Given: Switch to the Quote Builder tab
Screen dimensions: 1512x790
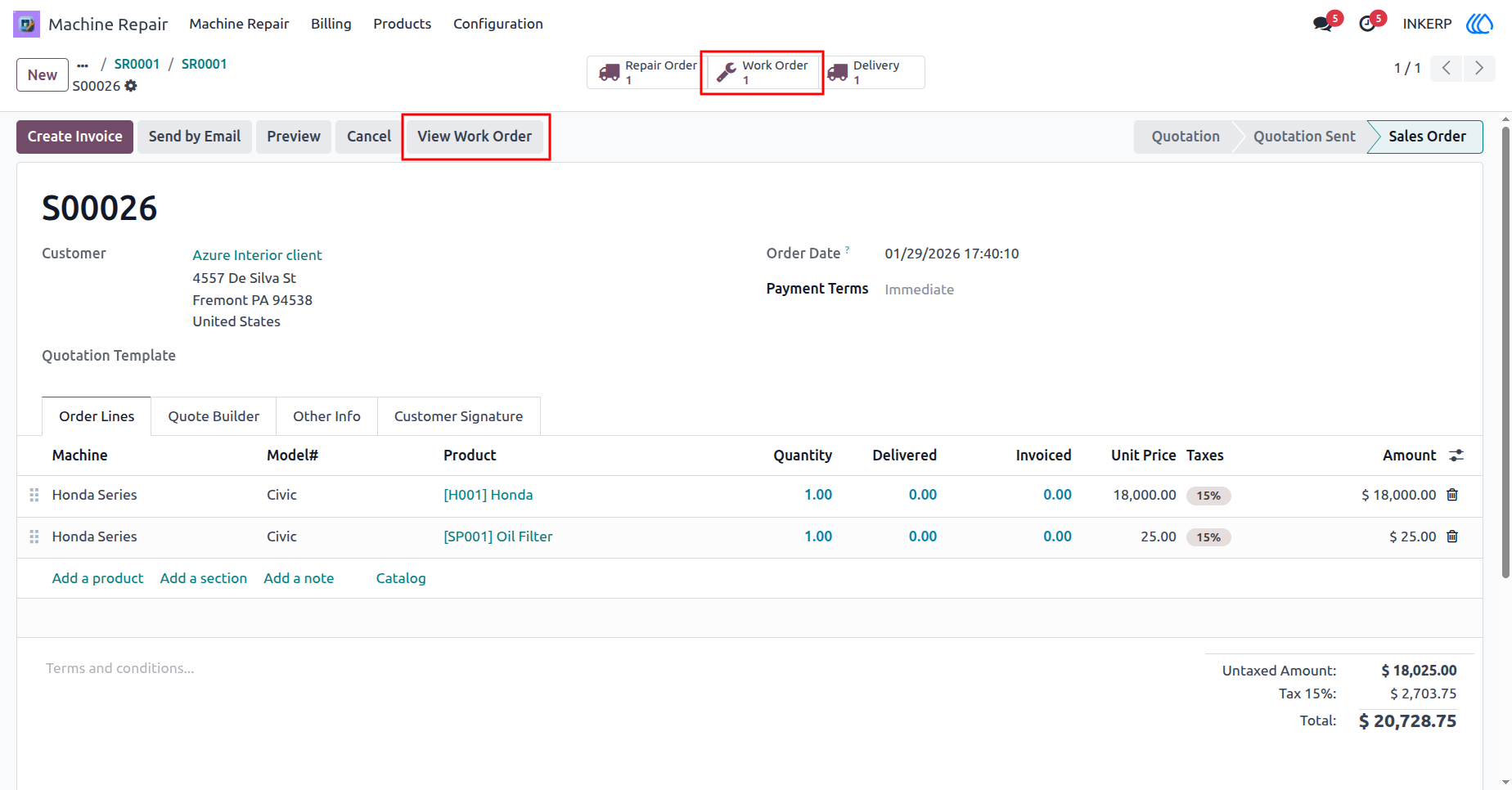Looking at the screenshot, I should tap(214, 416).
